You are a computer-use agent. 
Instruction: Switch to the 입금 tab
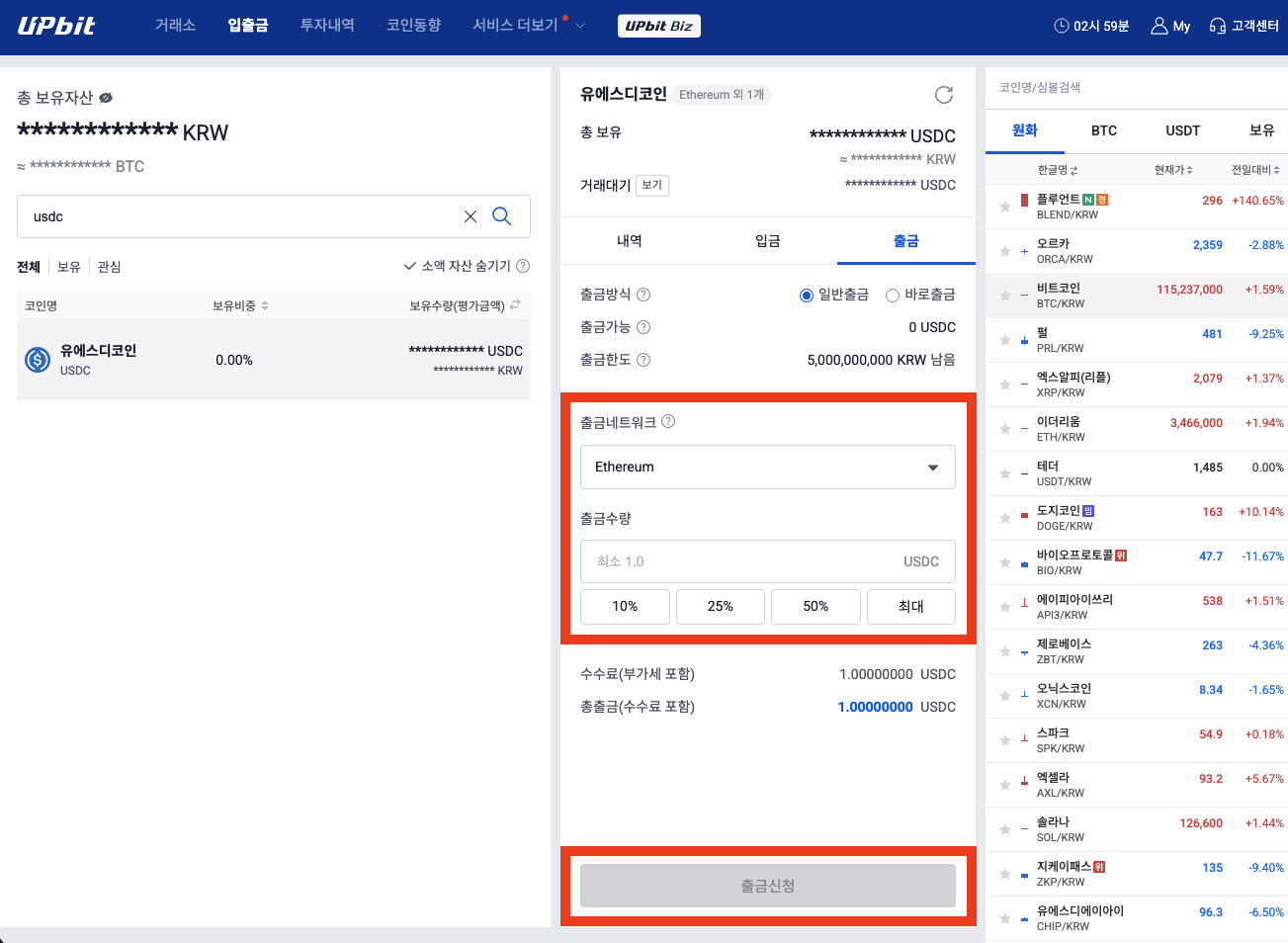click(768, 240)
